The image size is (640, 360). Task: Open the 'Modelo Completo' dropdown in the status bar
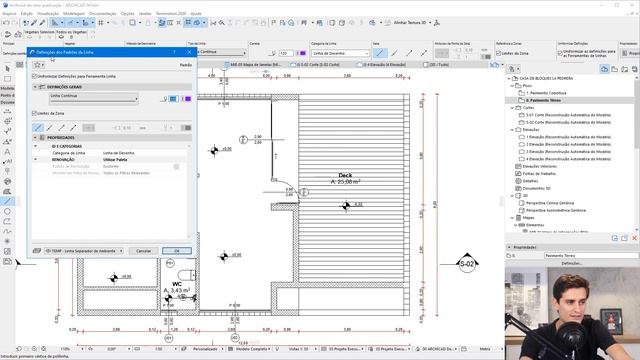coord(249,349)
